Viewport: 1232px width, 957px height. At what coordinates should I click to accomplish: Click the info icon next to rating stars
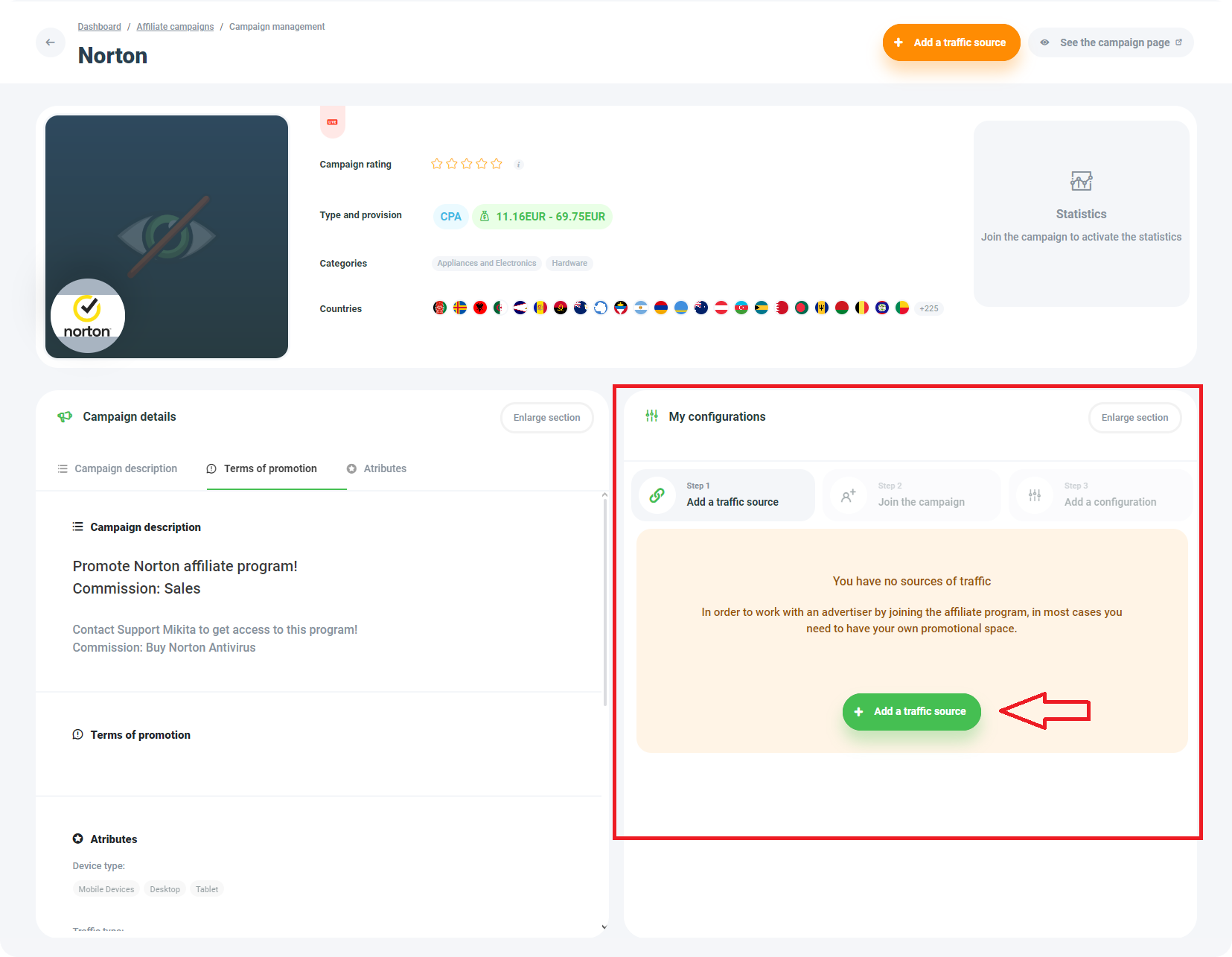[x=519, y=165]
